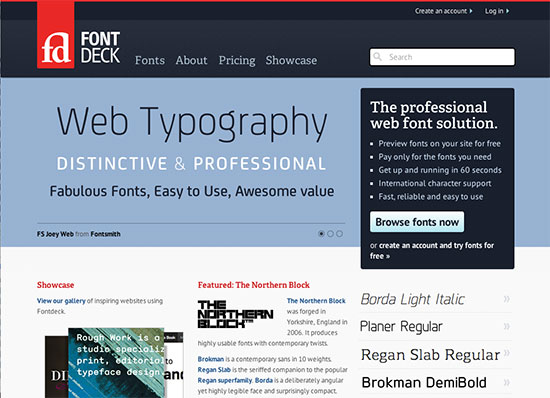The width and height of the screenshot is (550, 398).
Task: Click Get up and running in 60 seconds
Action: click(x=440, y=170)
